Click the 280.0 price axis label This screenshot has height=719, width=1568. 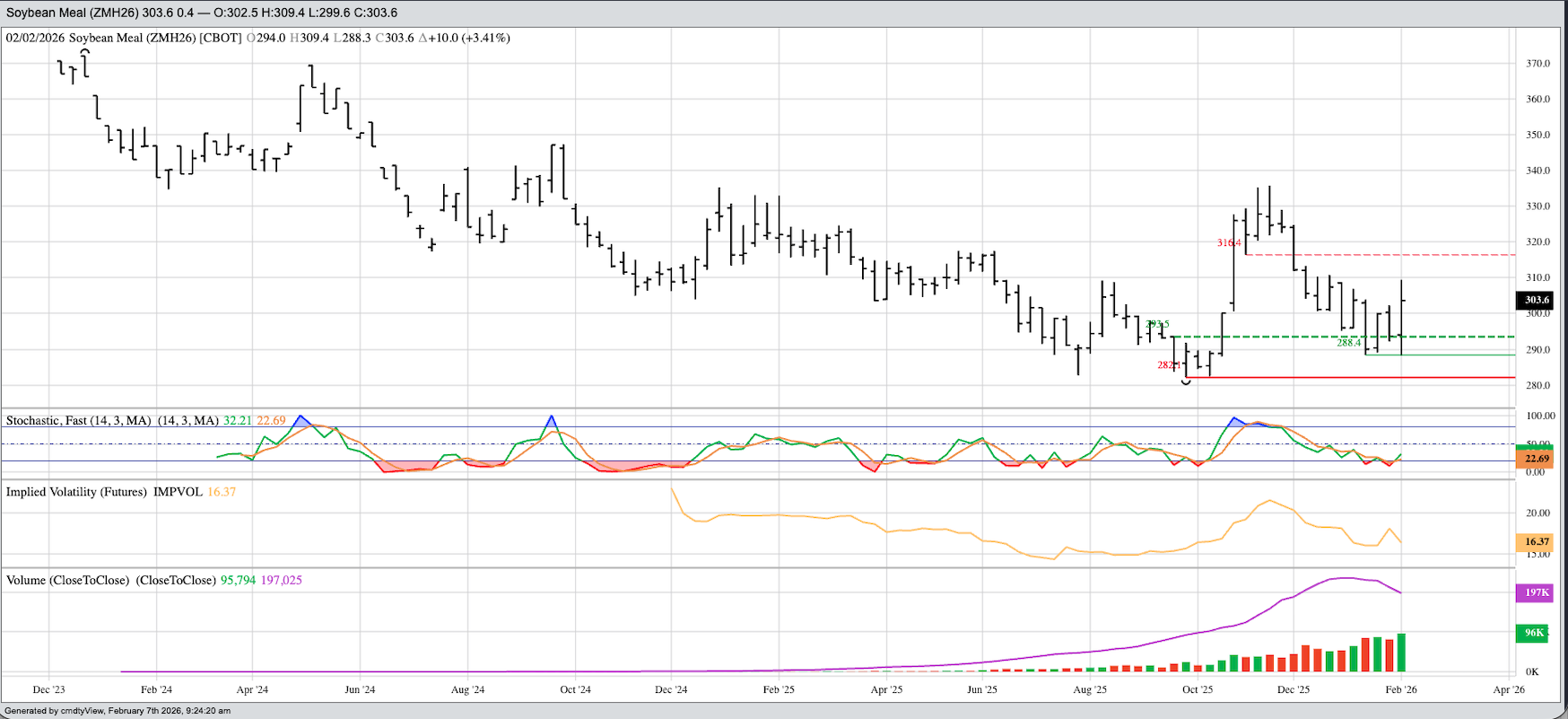[1538, 385]
